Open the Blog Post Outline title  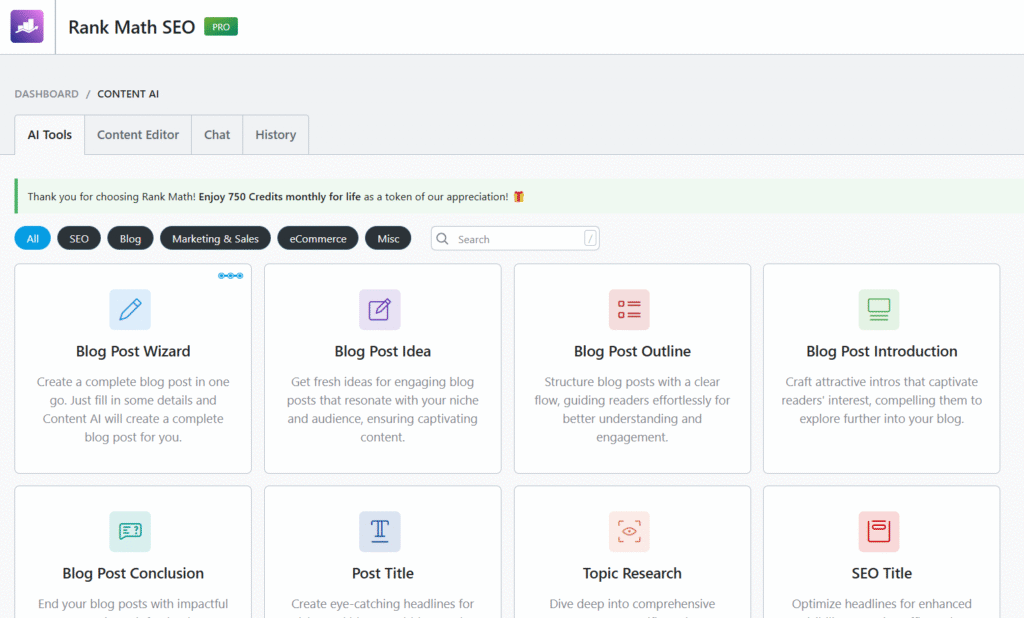coord(632,351)
